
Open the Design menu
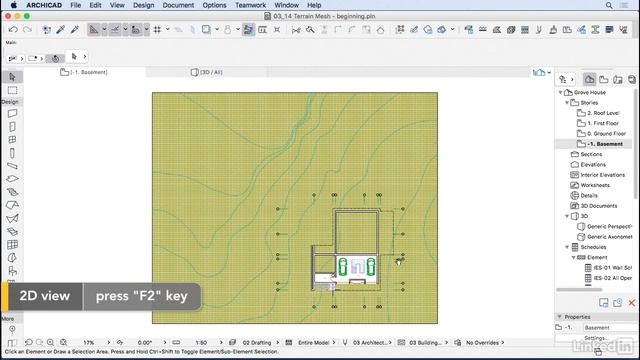(144, 5)
